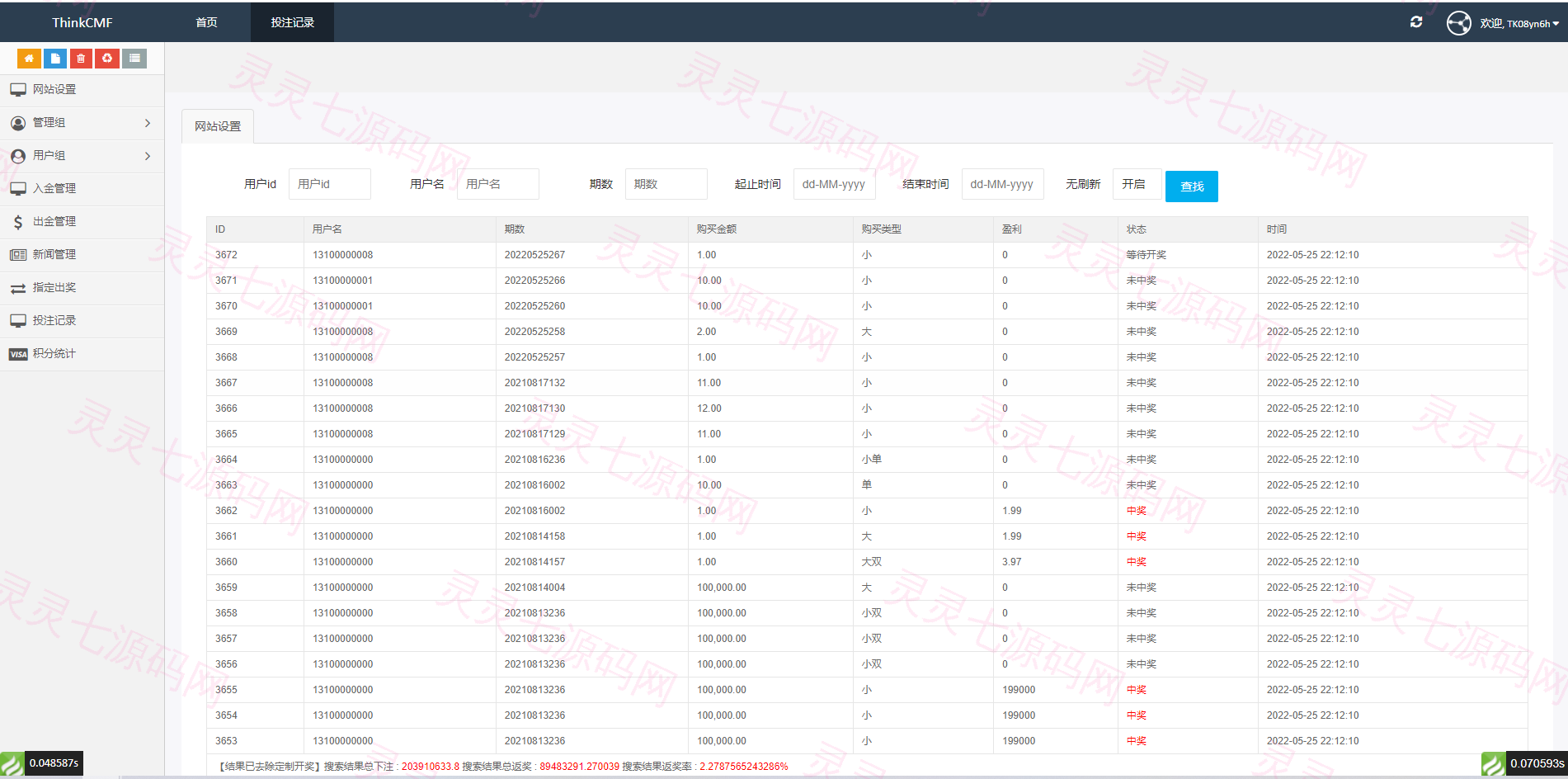1568x779 pixels.
Task: Click profit value 3.97 in row 3660
Action: pos(1012,562)
